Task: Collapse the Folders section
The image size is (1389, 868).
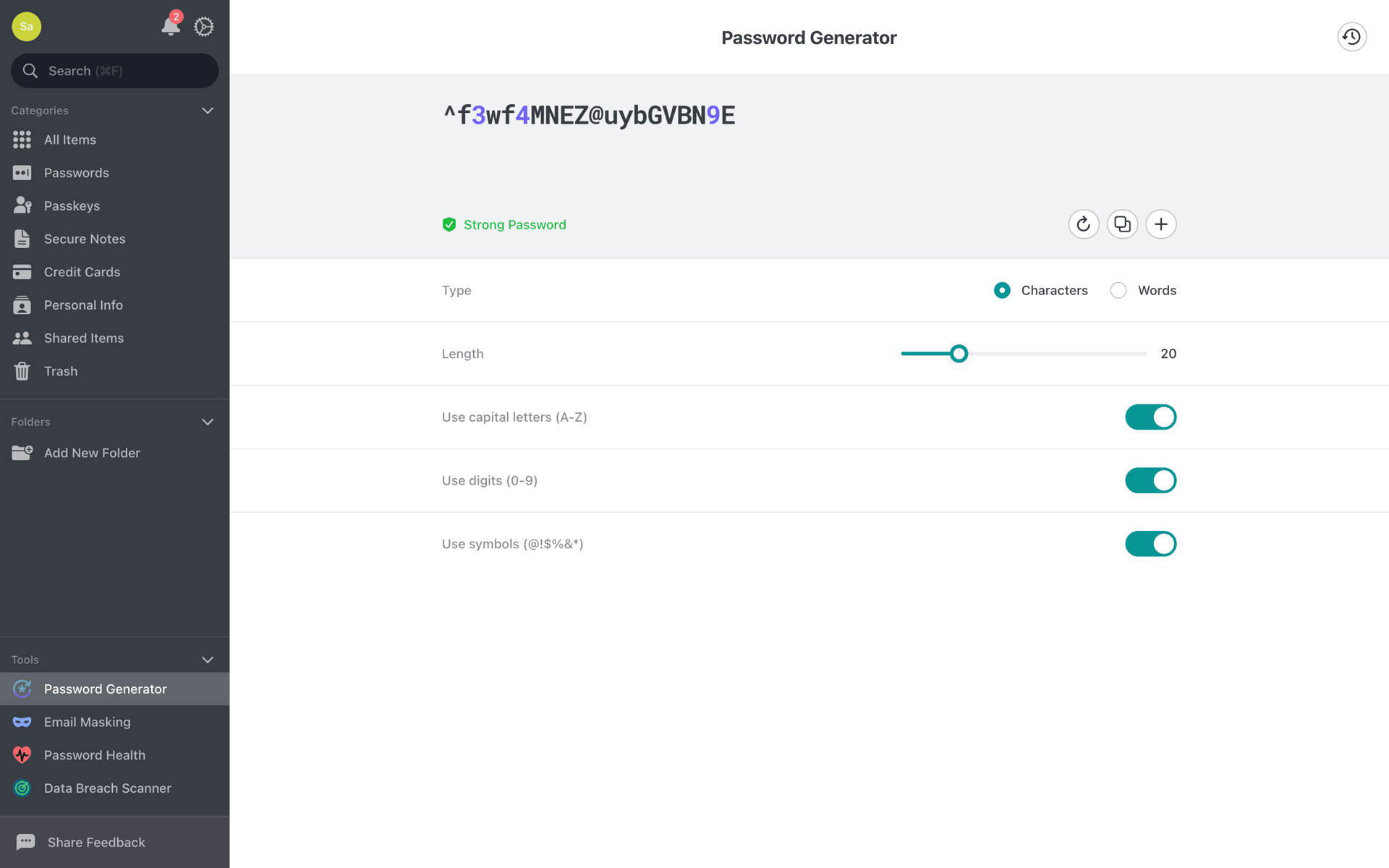Action: [208, 422]
